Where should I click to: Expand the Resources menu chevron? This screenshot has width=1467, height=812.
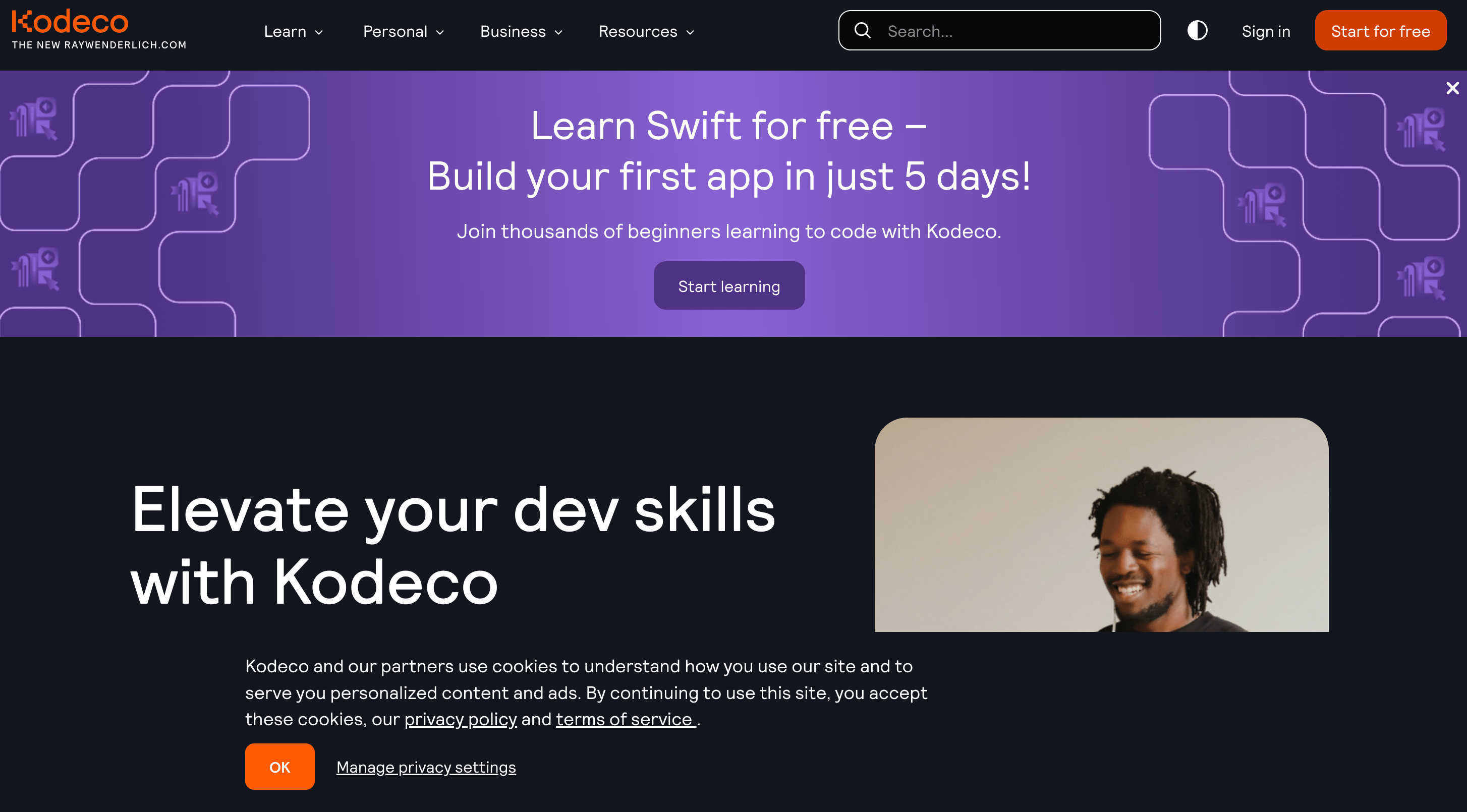[x=690, y=32]
